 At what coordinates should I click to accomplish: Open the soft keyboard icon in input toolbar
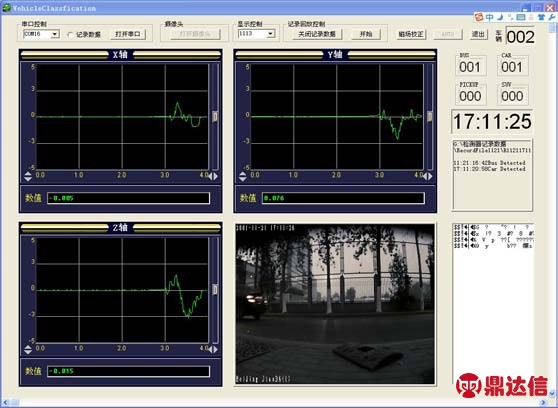tap(520, 17)
